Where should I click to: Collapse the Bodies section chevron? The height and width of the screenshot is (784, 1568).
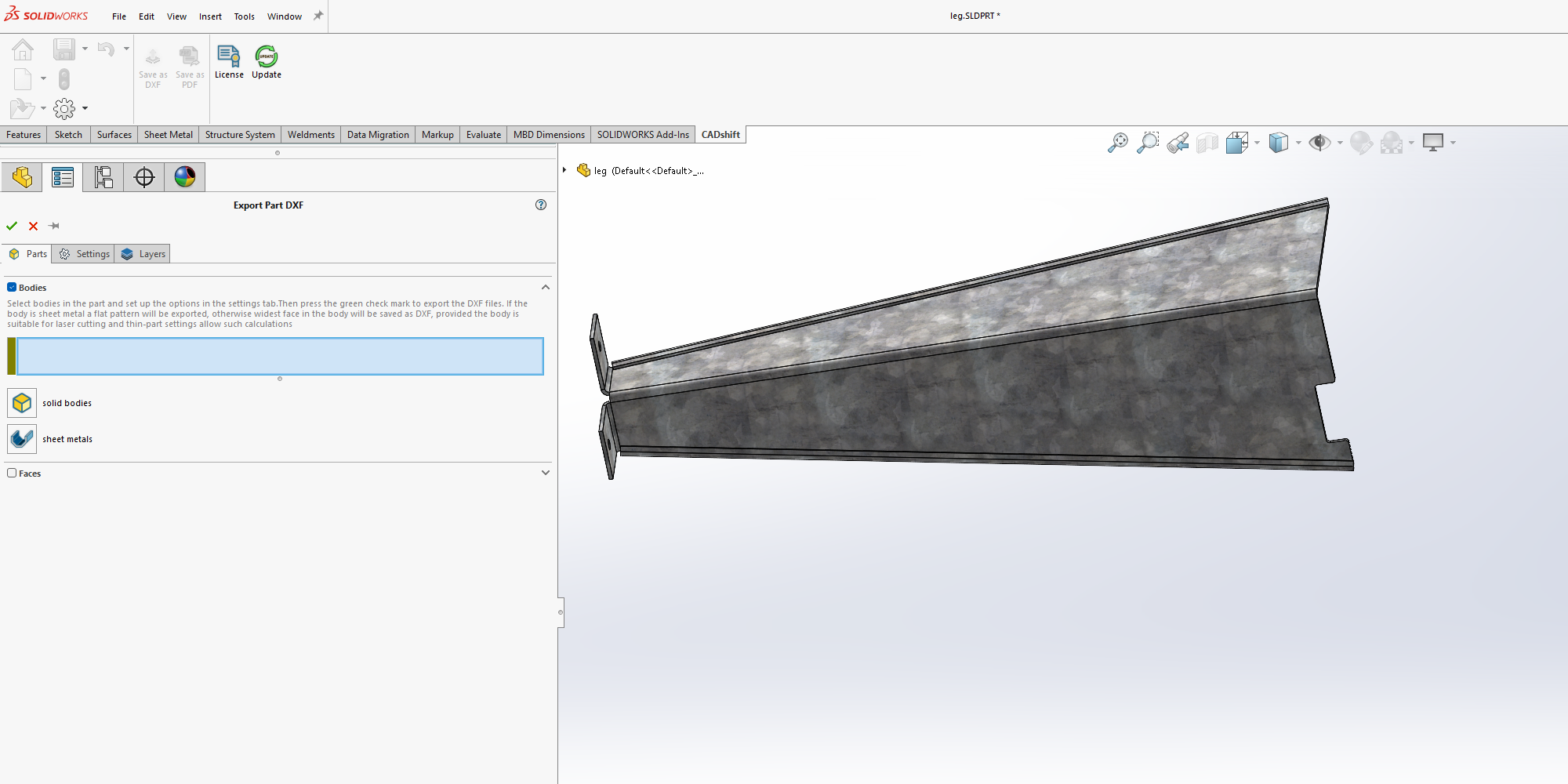546,288
